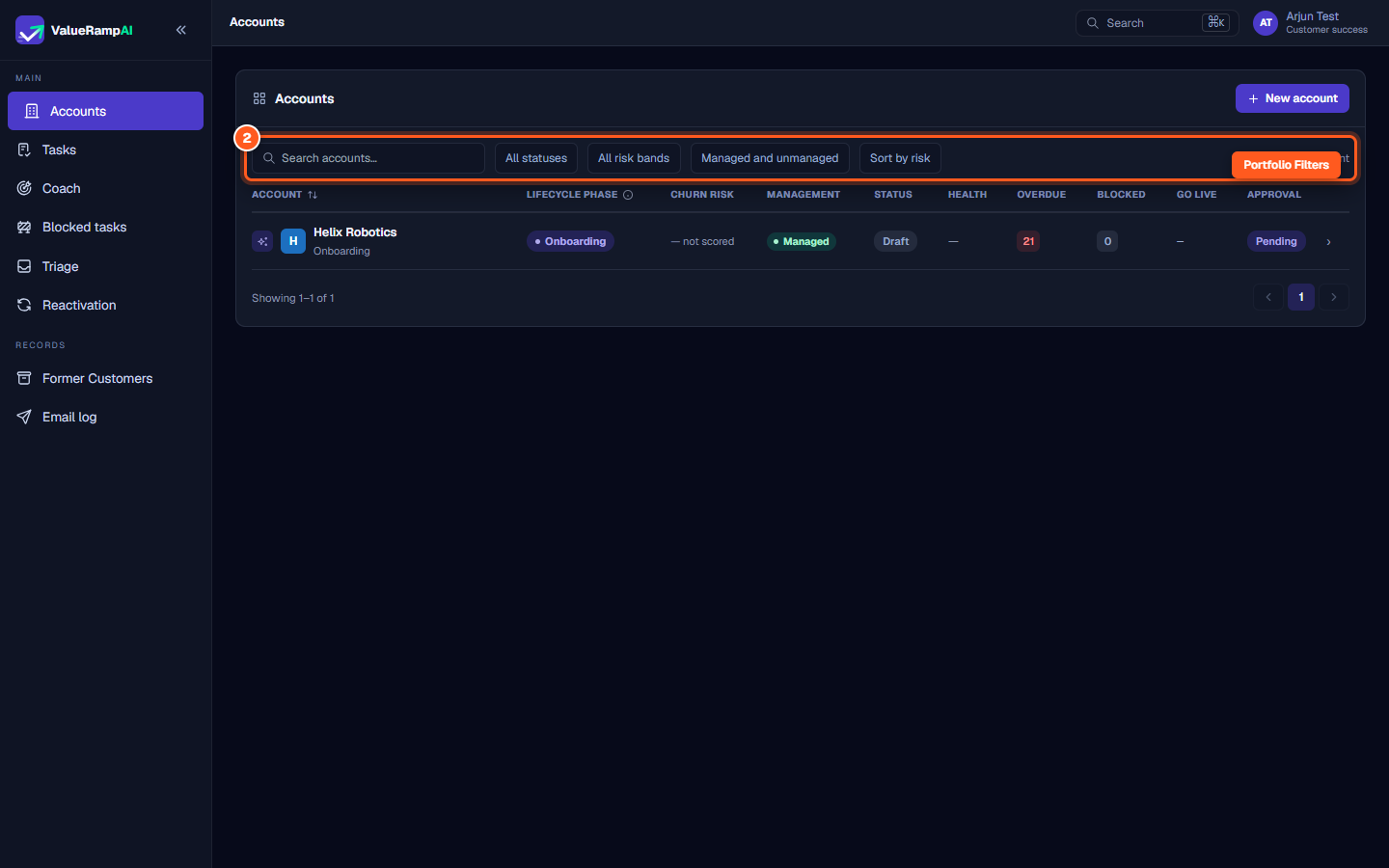
Task: Click the Pending approval badge
Action: pos(1276,241)
